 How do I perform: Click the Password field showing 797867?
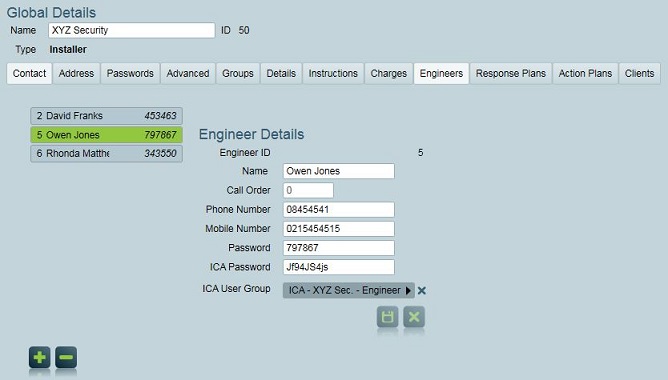(x=339, y=248)
